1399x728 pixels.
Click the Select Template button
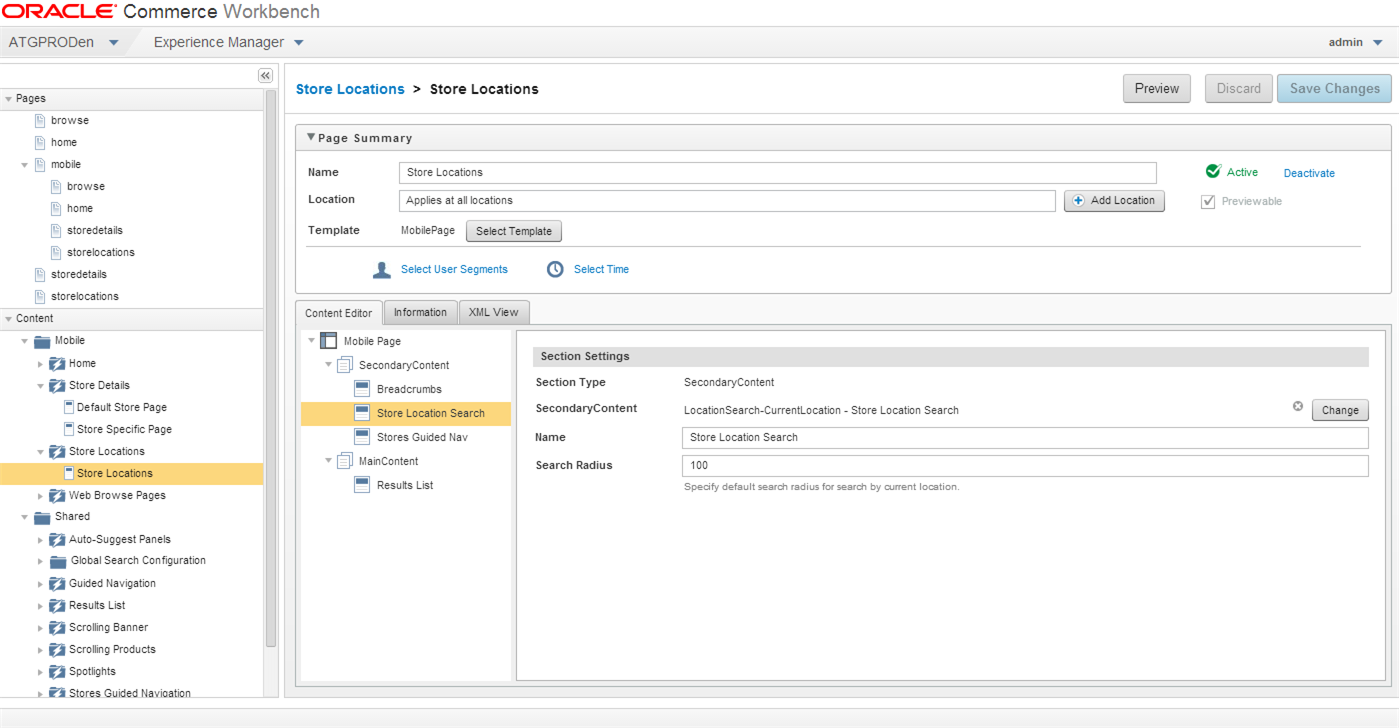(514, 231)
